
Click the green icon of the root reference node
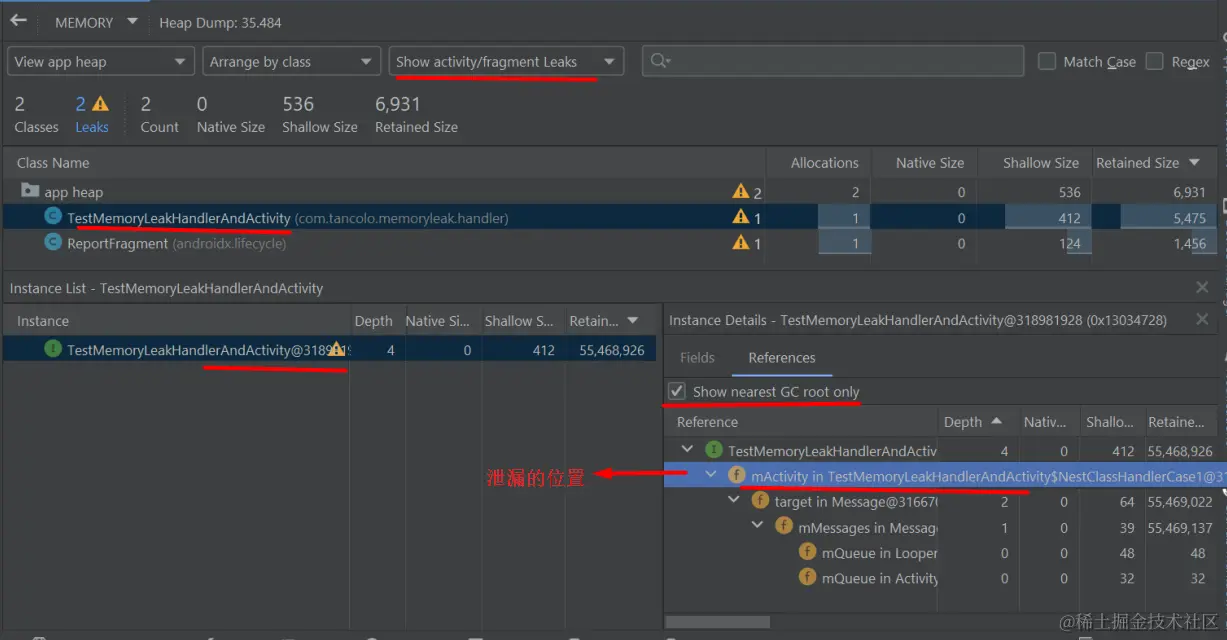pyautogui.click(x=714, y=450)
